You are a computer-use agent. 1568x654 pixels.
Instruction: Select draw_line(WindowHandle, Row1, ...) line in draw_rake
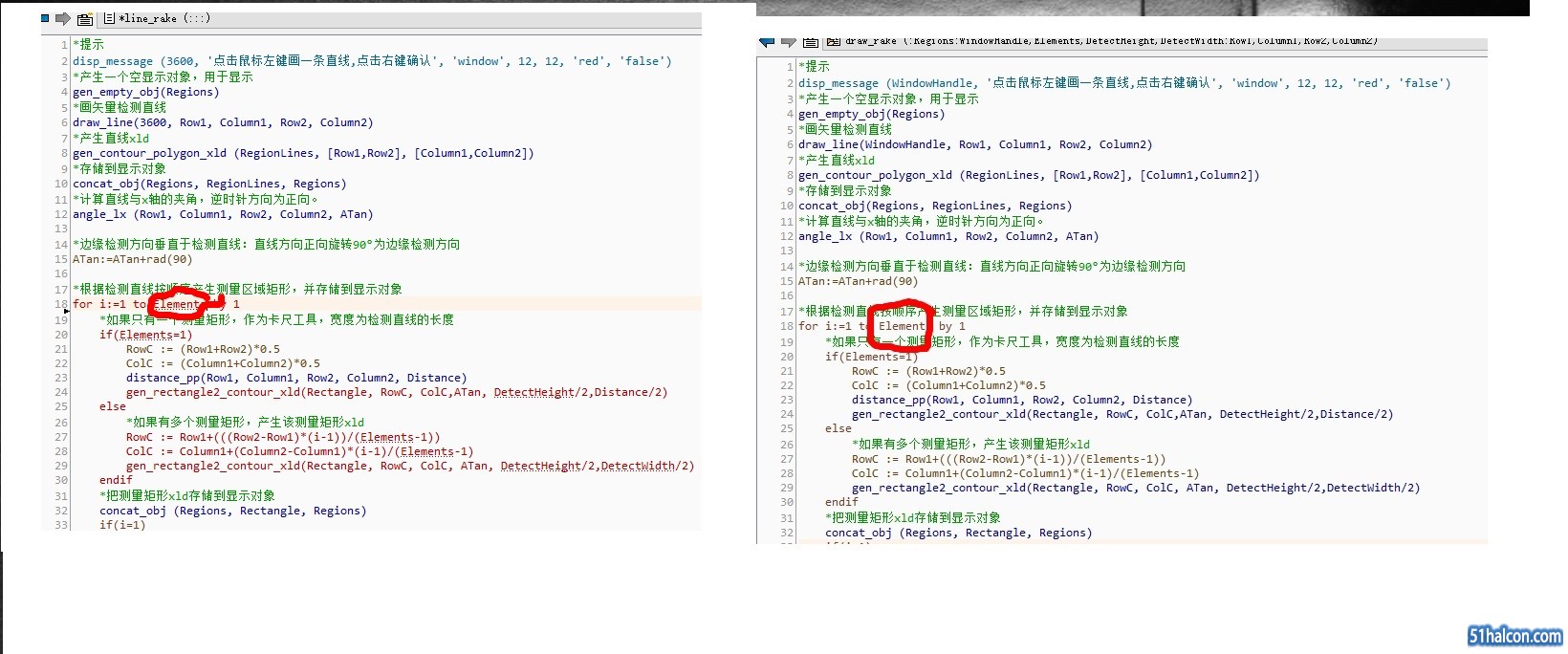[975, 144]
